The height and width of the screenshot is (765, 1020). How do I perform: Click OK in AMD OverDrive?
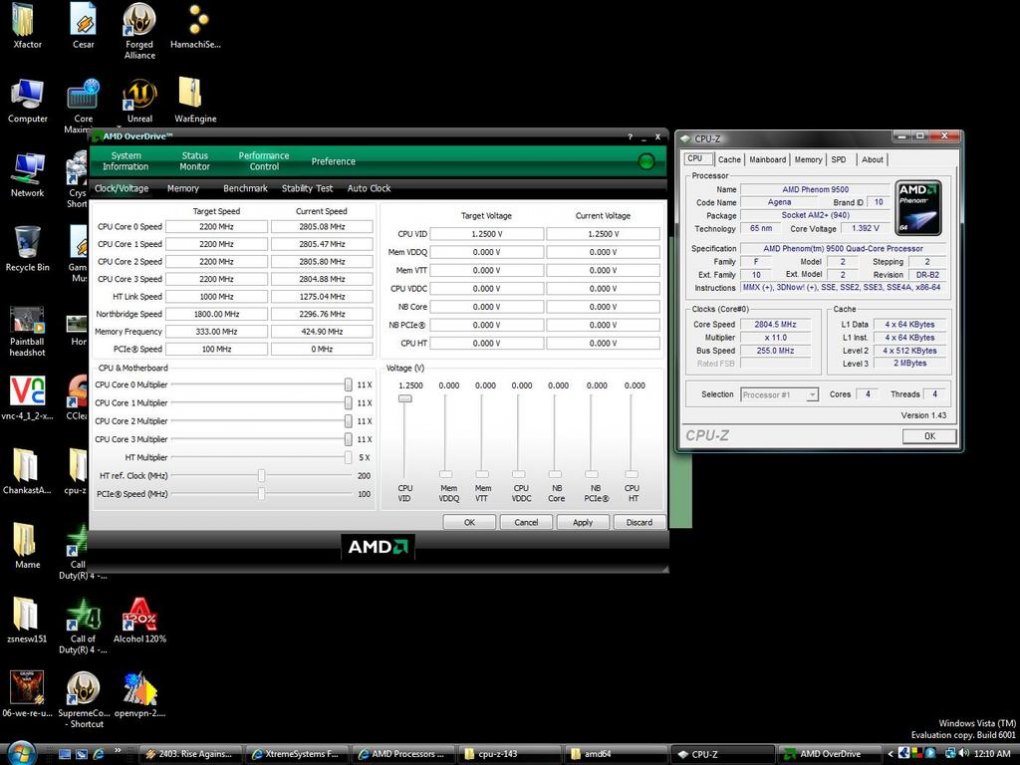(x=469, y=522)
